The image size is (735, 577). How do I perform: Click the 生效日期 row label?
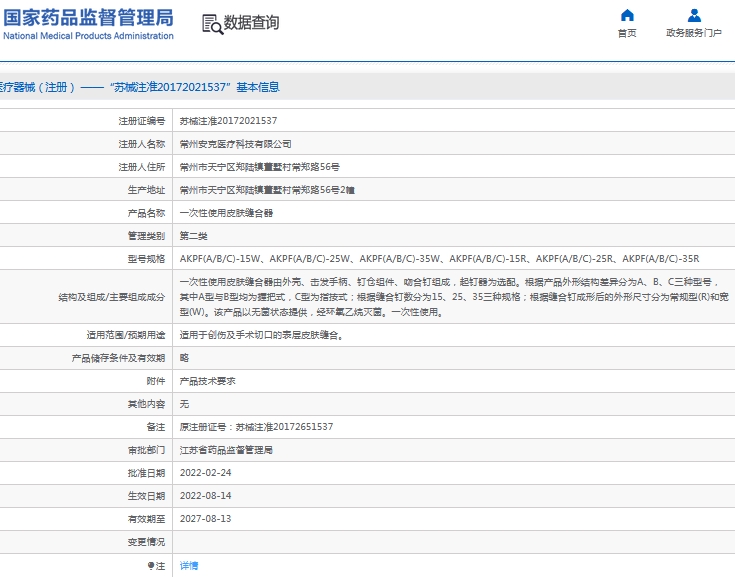tap(146, 496)
